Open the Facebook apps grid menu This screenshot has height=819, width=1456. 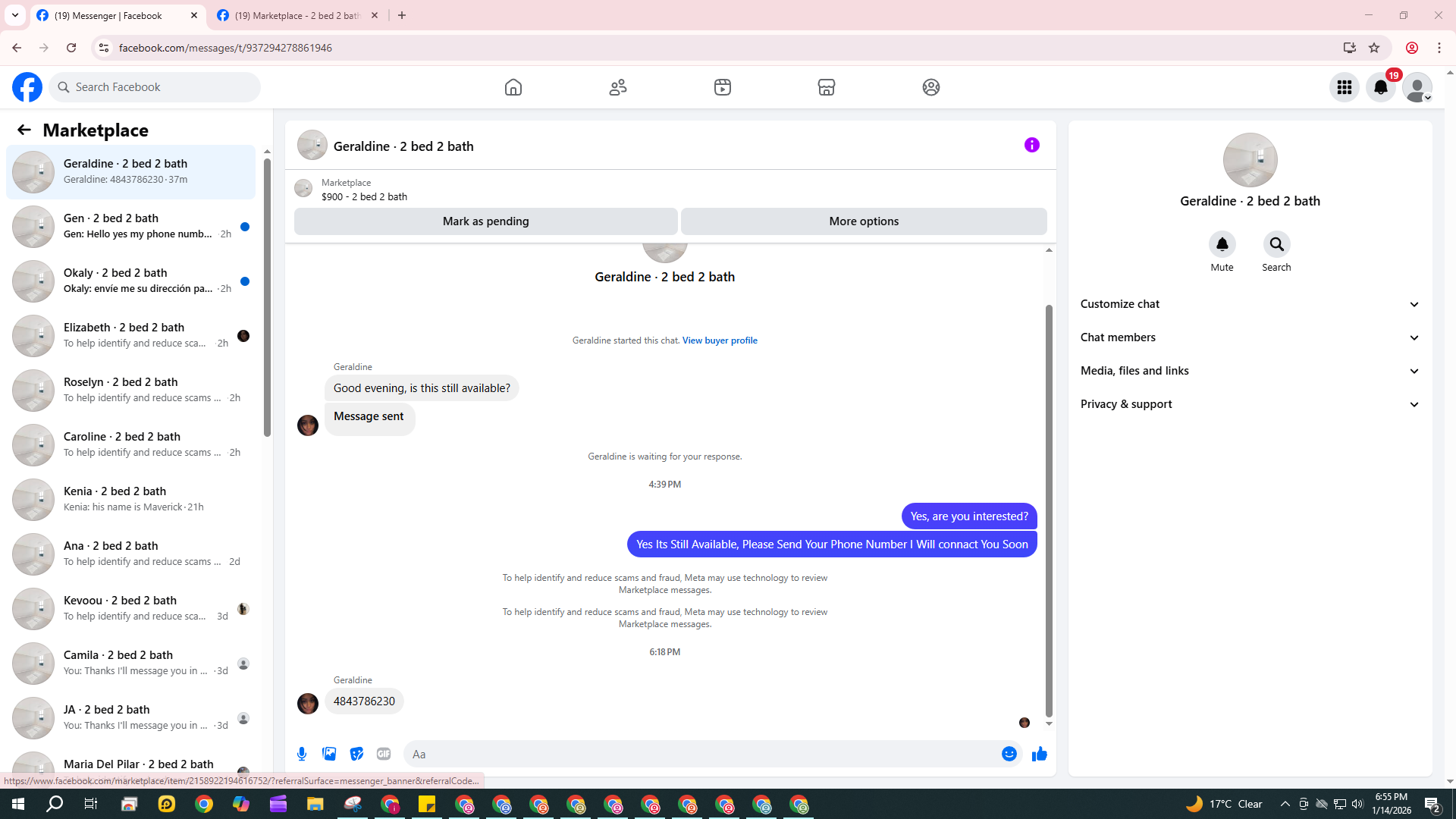click(1344, 87)
